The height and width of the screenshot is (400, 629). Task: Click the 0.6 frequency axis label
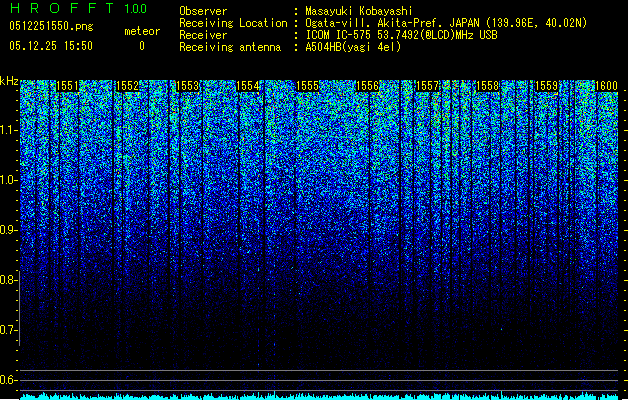tap(8, 380)
